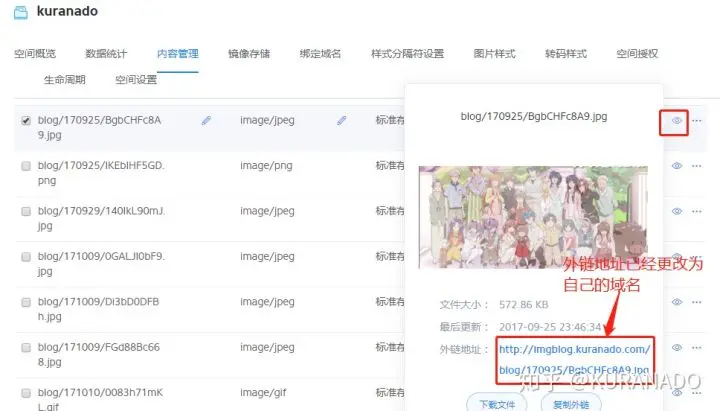The height and width of the screenshot is (411, 720).
Task: Select file name blog/171009/0GALJI0bF9.jpg
Action: (101, 264)
